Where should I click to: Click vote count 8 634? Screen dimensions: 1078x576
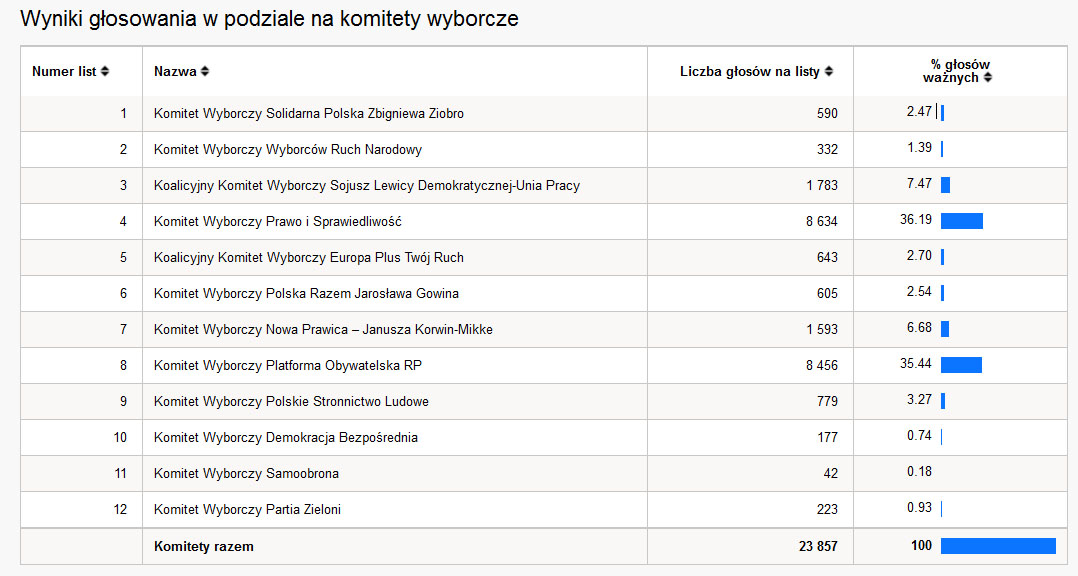(x=821, y=222)
